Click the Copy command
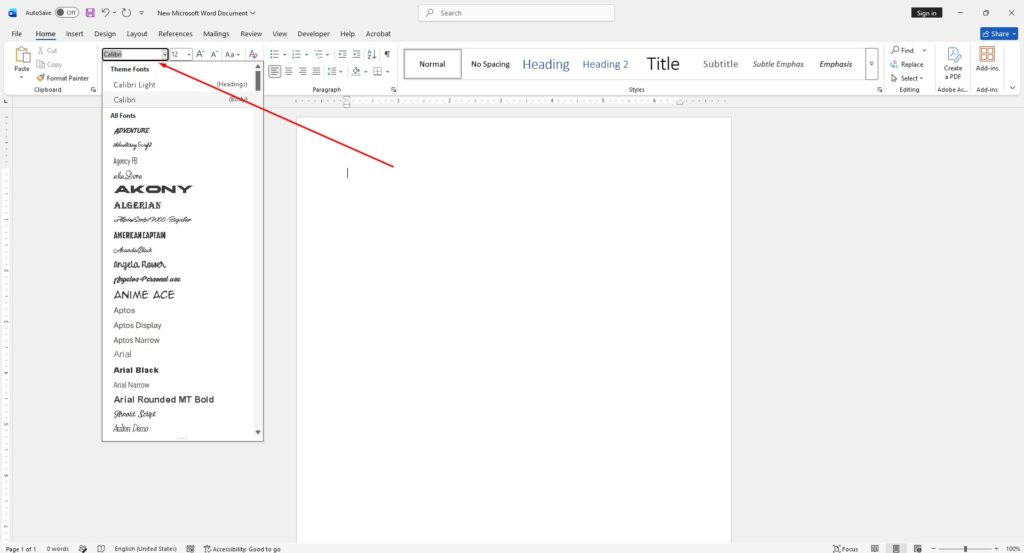 click(x=49, y=64)
